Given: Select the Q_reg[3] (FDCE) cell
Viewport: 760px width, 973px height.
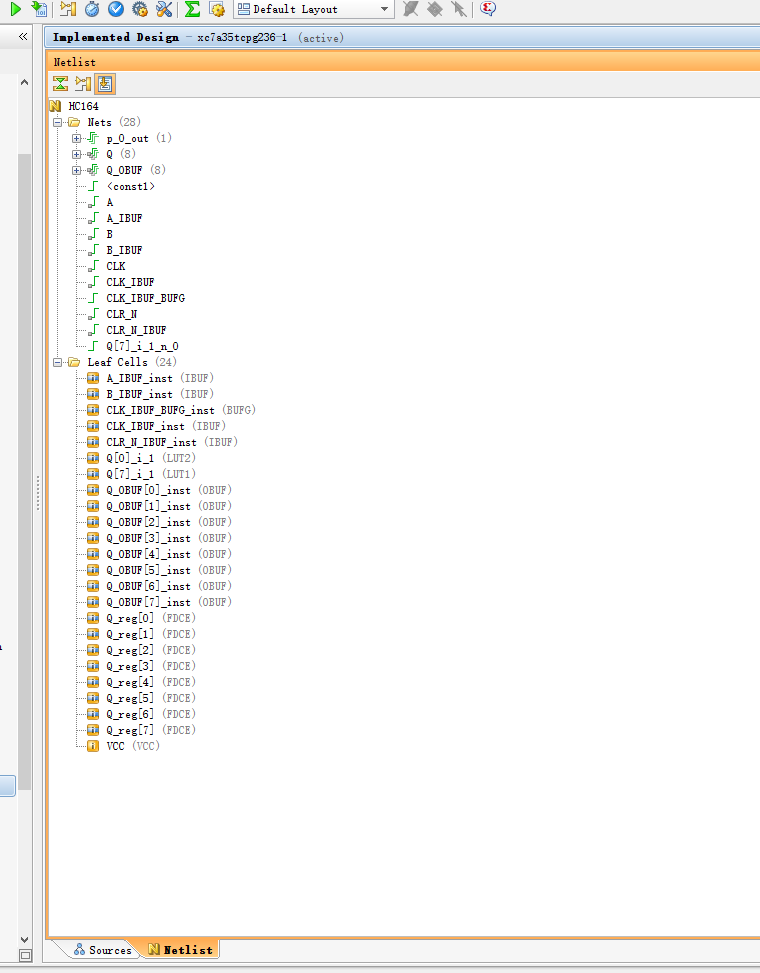Looking at the screenshot, I should point(151,666).
